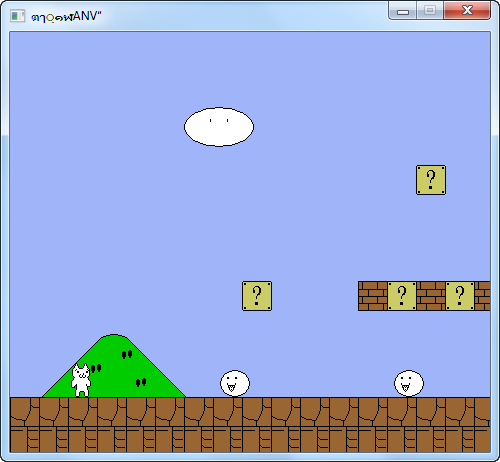Click the game window icon in title bar
Image resolution: width=500 pixels, height=462 pixels.
(x=17, y=16)
